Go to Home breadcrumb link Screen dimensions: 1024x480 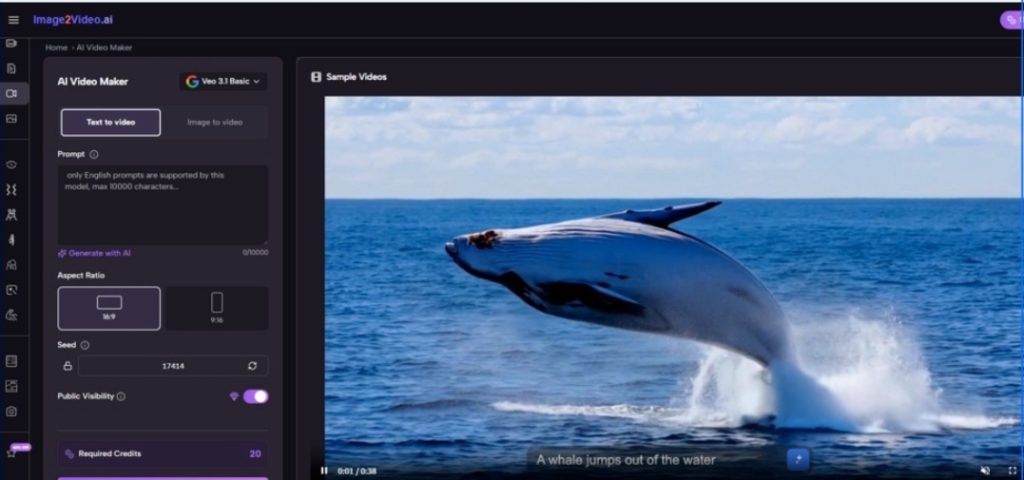click(56, 47)
